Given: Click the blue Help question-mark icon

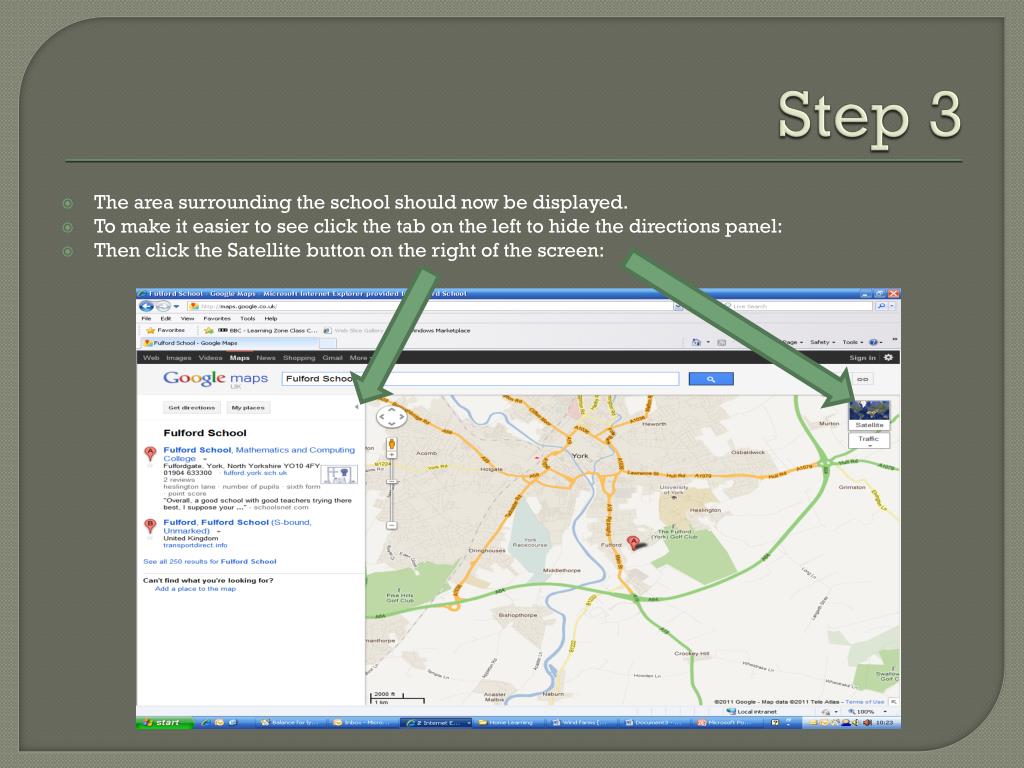Looking at the screenshot, I should click(873, 342).
